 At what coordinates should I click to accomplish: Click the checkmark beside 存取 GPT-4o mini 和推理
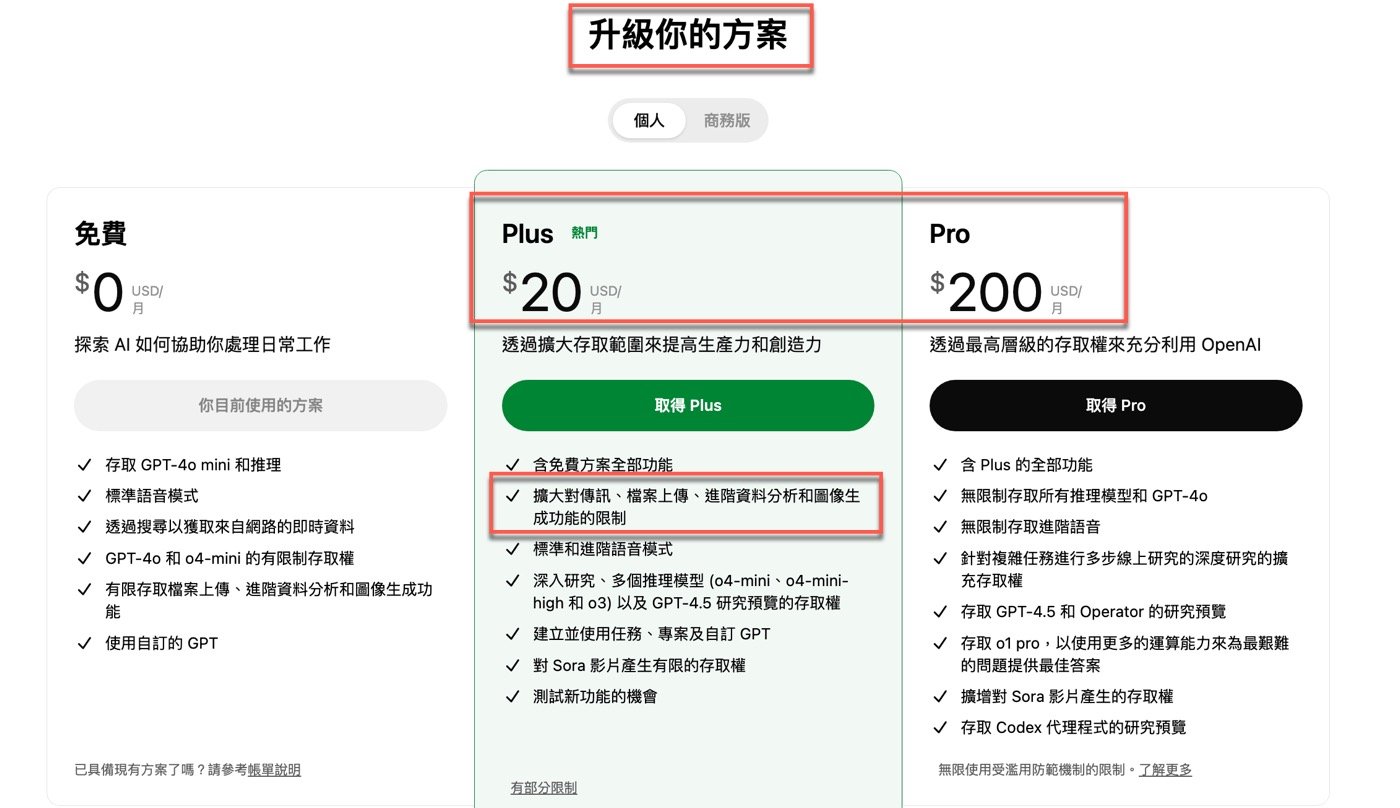point(84,465)
